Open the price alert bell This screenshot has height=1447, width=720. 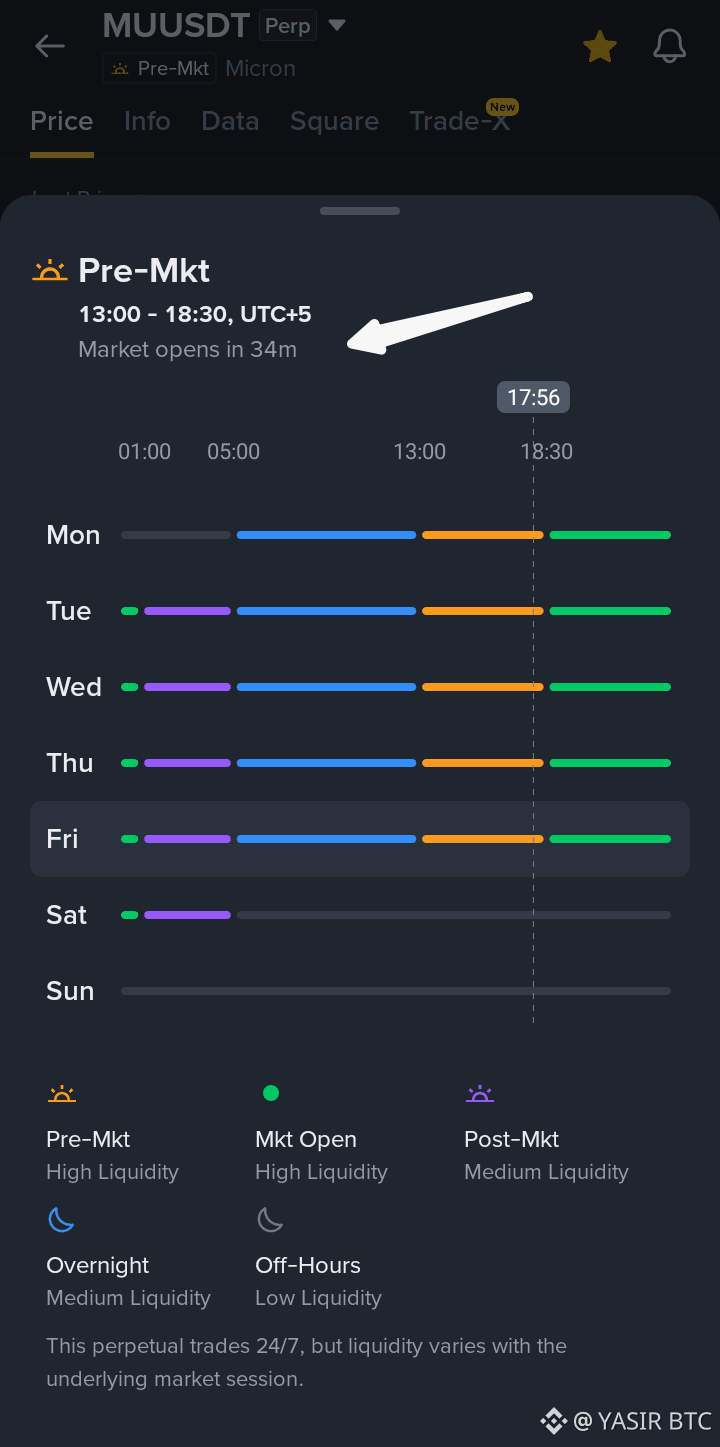coord(669,46)
